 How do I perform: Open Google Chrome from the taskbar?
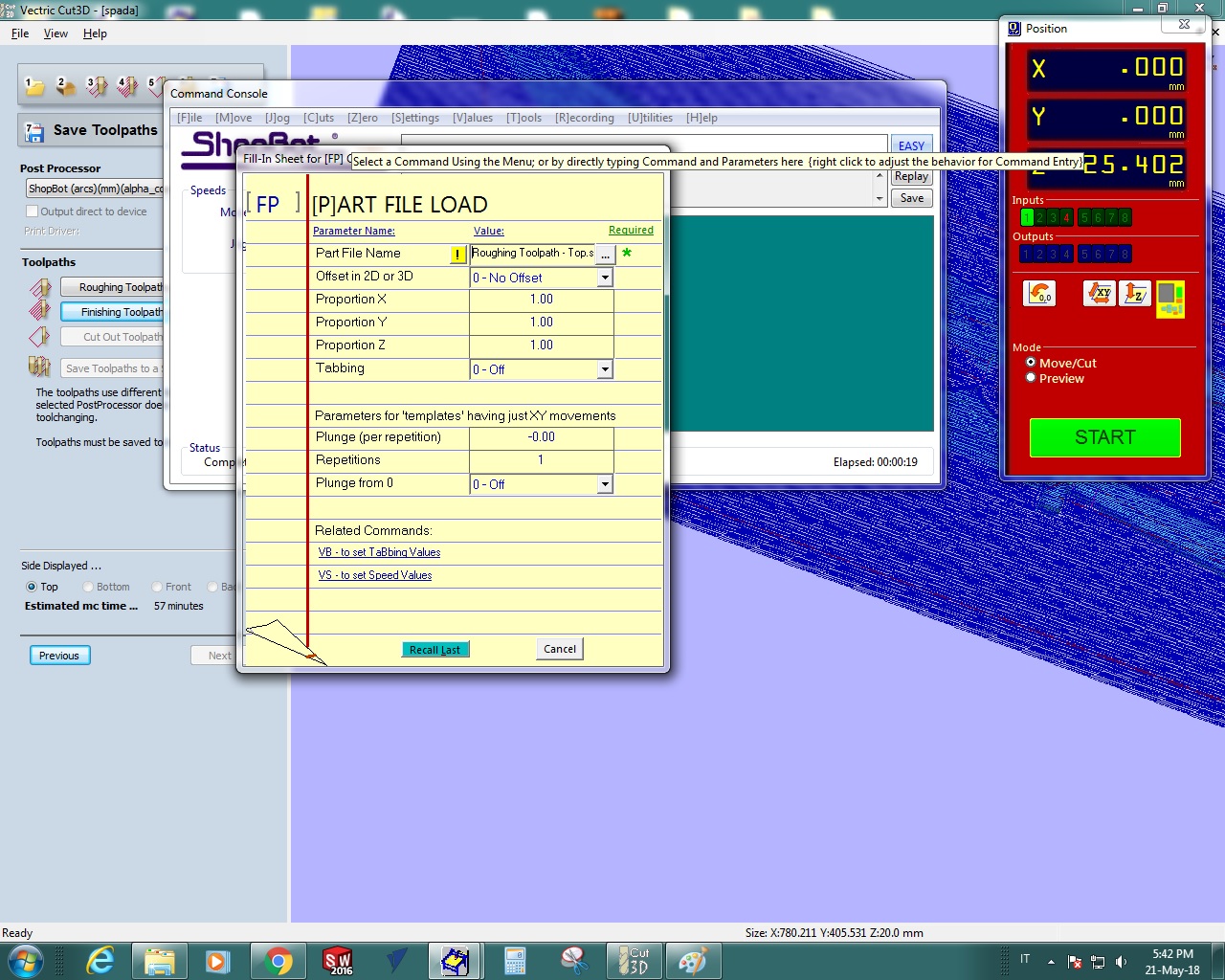point(278,961)
